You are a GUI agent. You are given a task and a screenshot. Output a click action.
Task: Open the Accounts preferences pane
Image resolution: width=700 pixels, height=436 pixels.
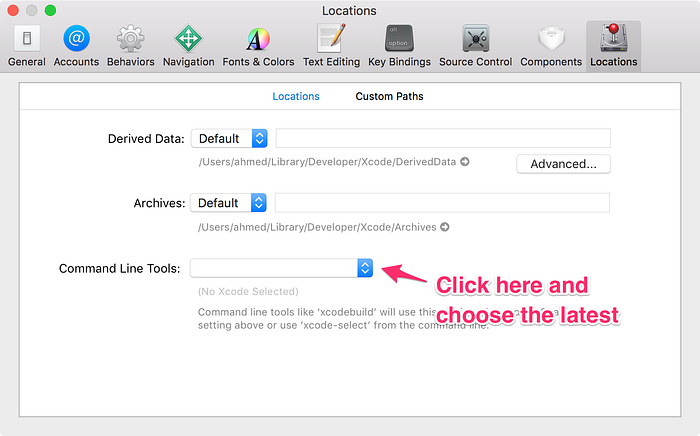tap(76, 46)
